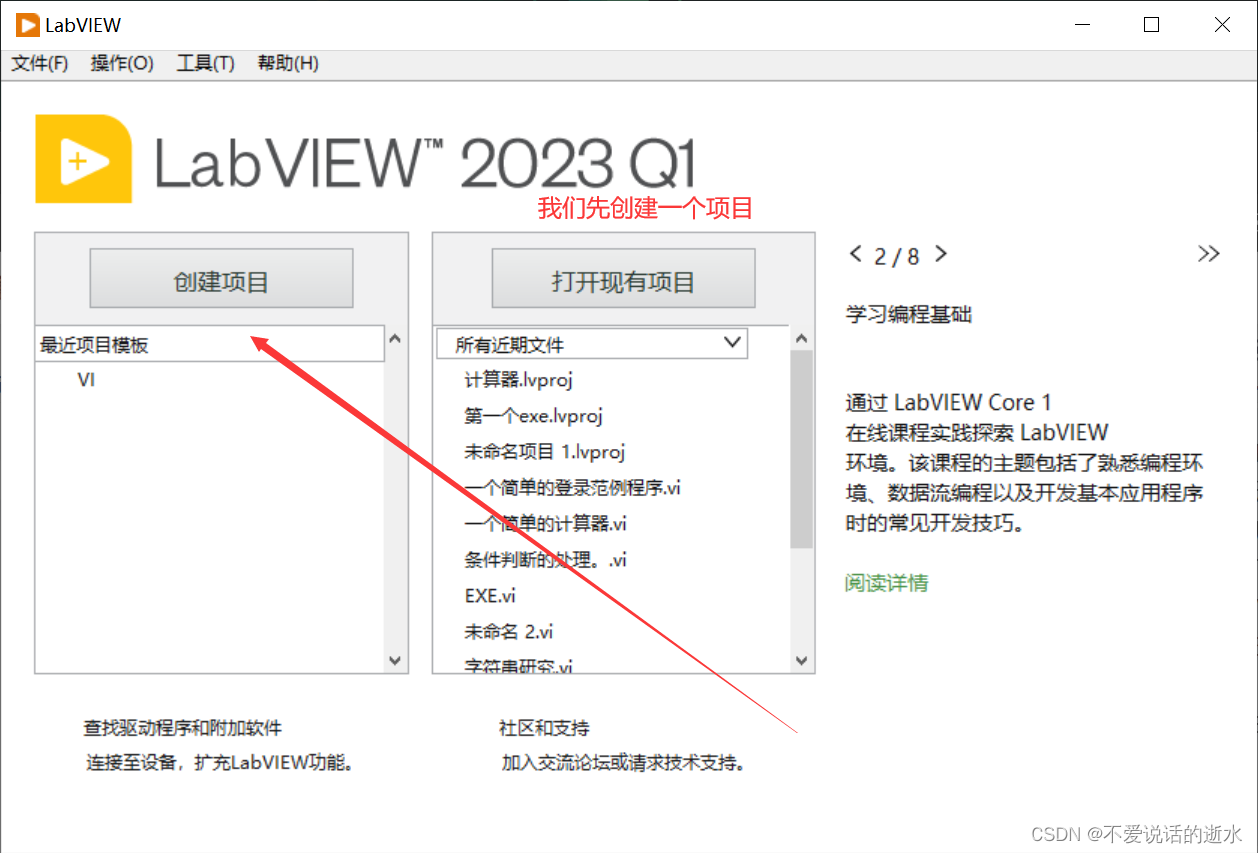1258x853 pixels.
Task: Maximize the LabVIEW window
Action: coord(1151,25)
